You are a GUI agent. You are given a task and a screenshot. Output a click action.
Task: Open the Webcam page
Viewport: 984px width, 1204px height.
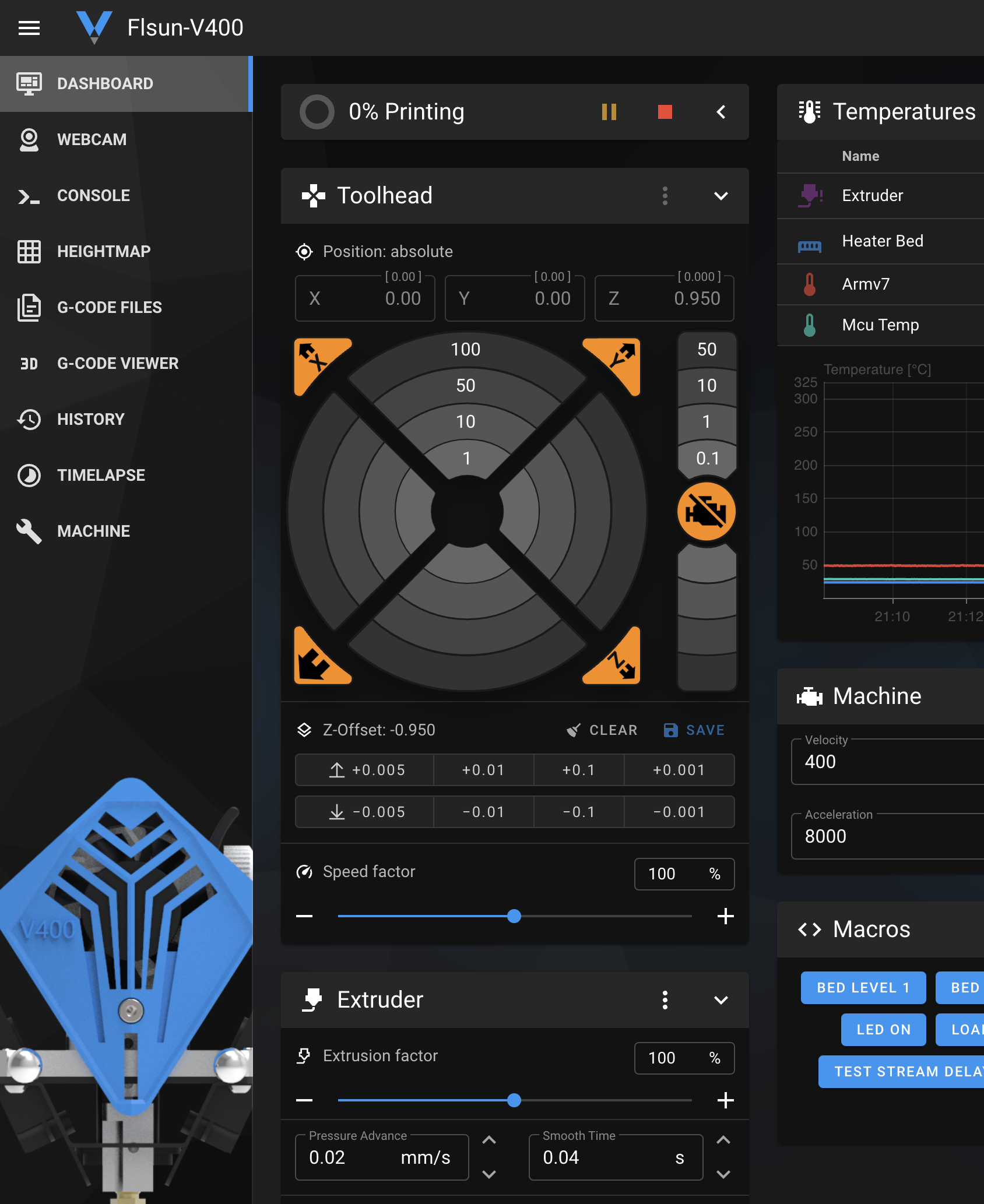[125, 140]
